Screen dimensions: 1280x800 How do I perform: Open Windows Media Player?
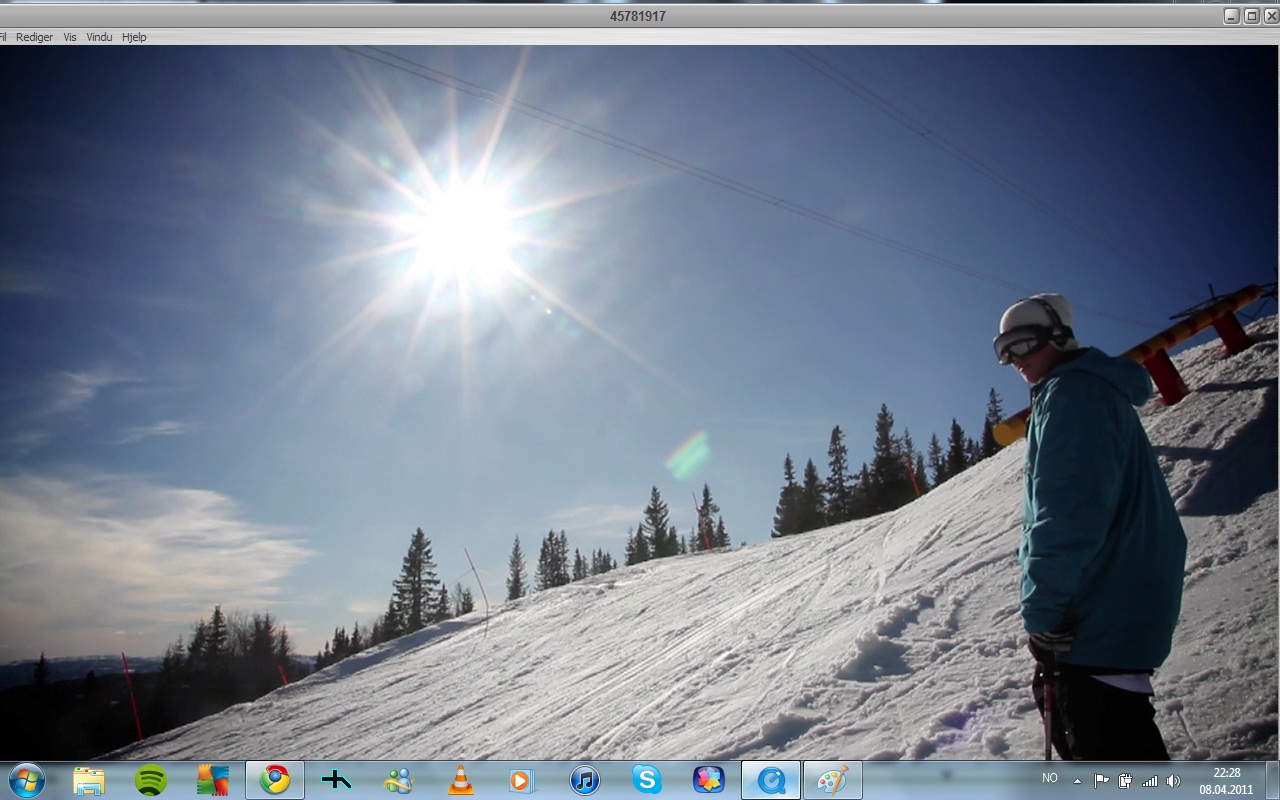point(522,779)
